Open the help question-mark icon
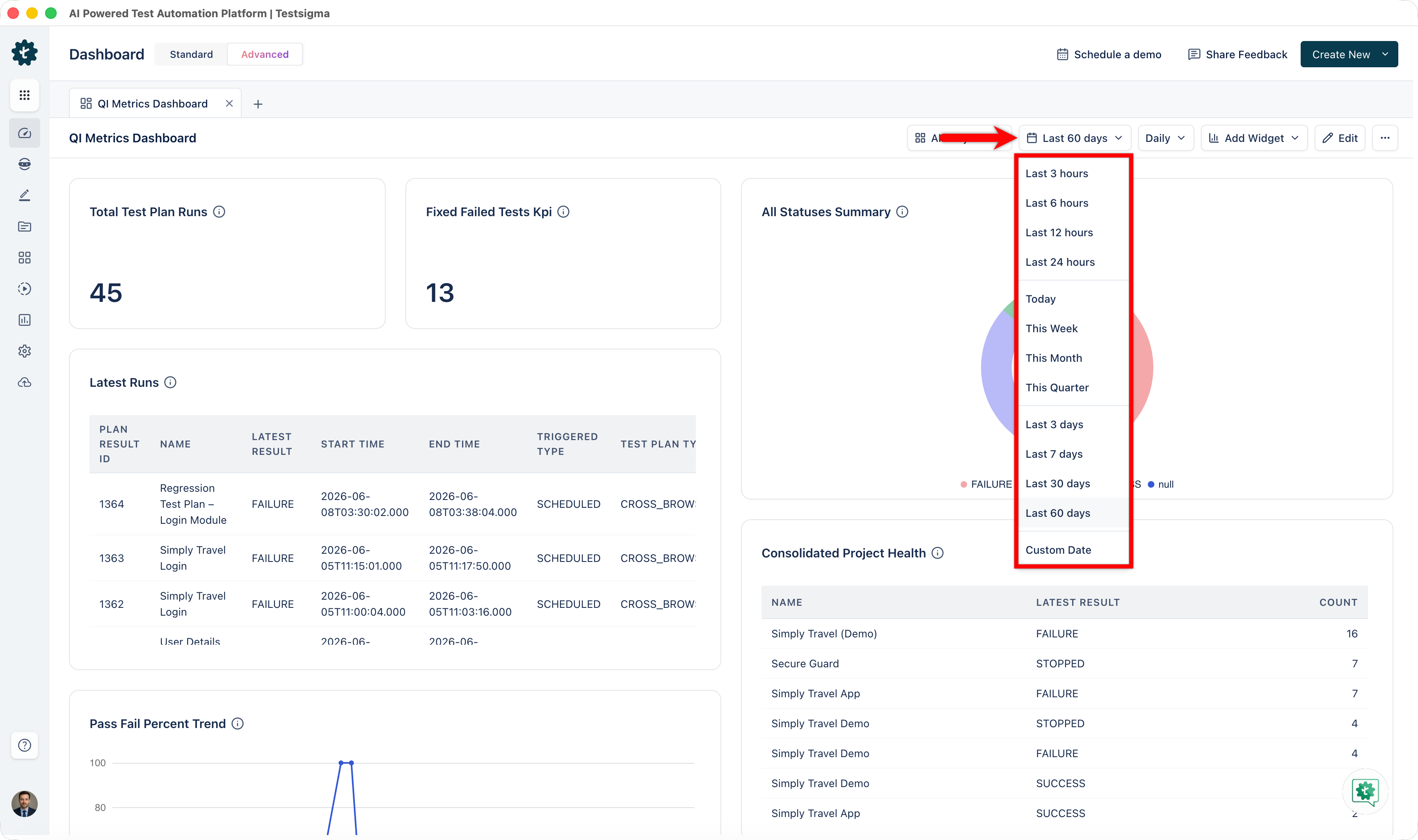Screen dimensions: 1418x840 (x=24, y=745)
